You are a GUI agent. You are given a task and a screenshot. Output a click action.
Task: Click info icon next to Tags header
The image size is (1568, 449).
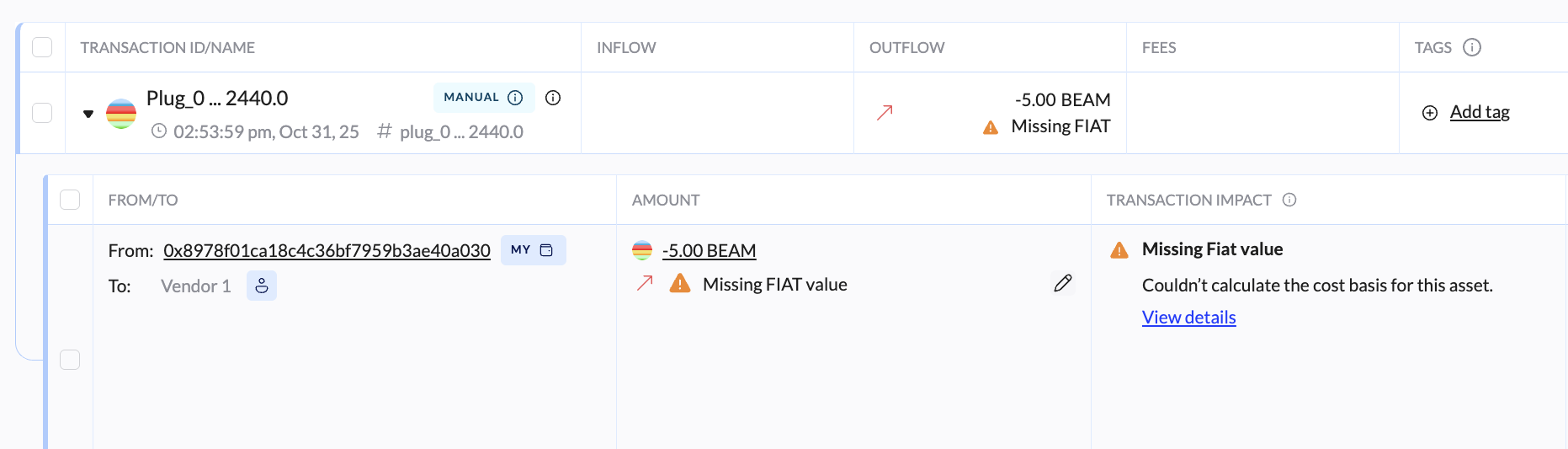(x=1472, y=47)
